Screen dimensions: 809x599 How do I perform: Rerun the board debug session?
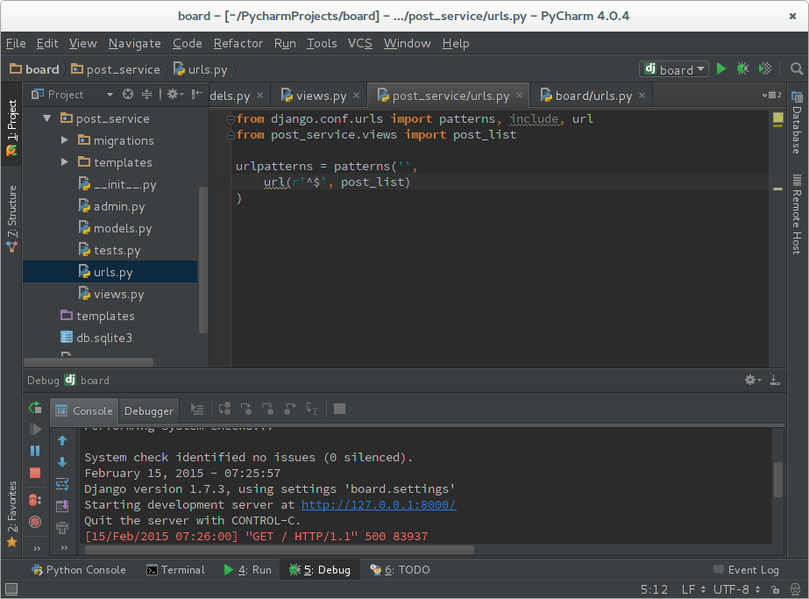(35, 408)
